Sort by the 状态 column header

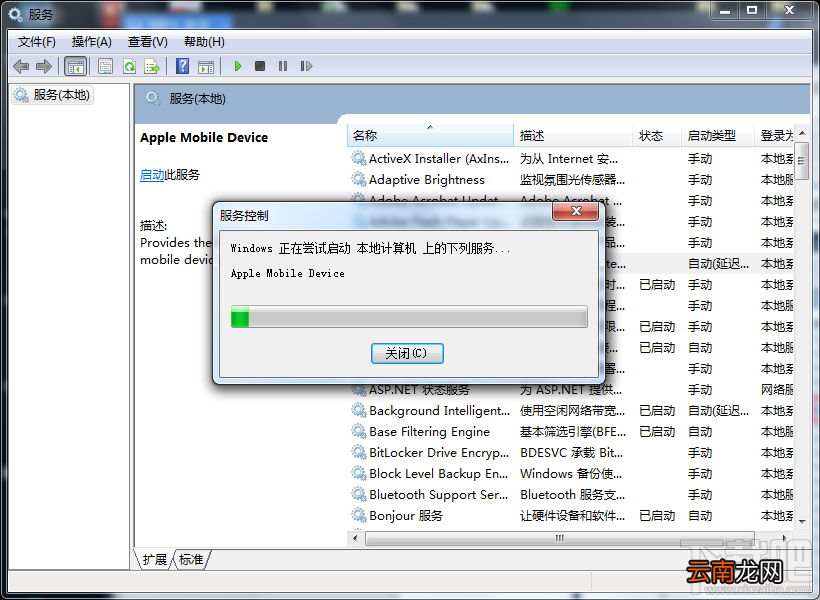[x=657, y=135]
